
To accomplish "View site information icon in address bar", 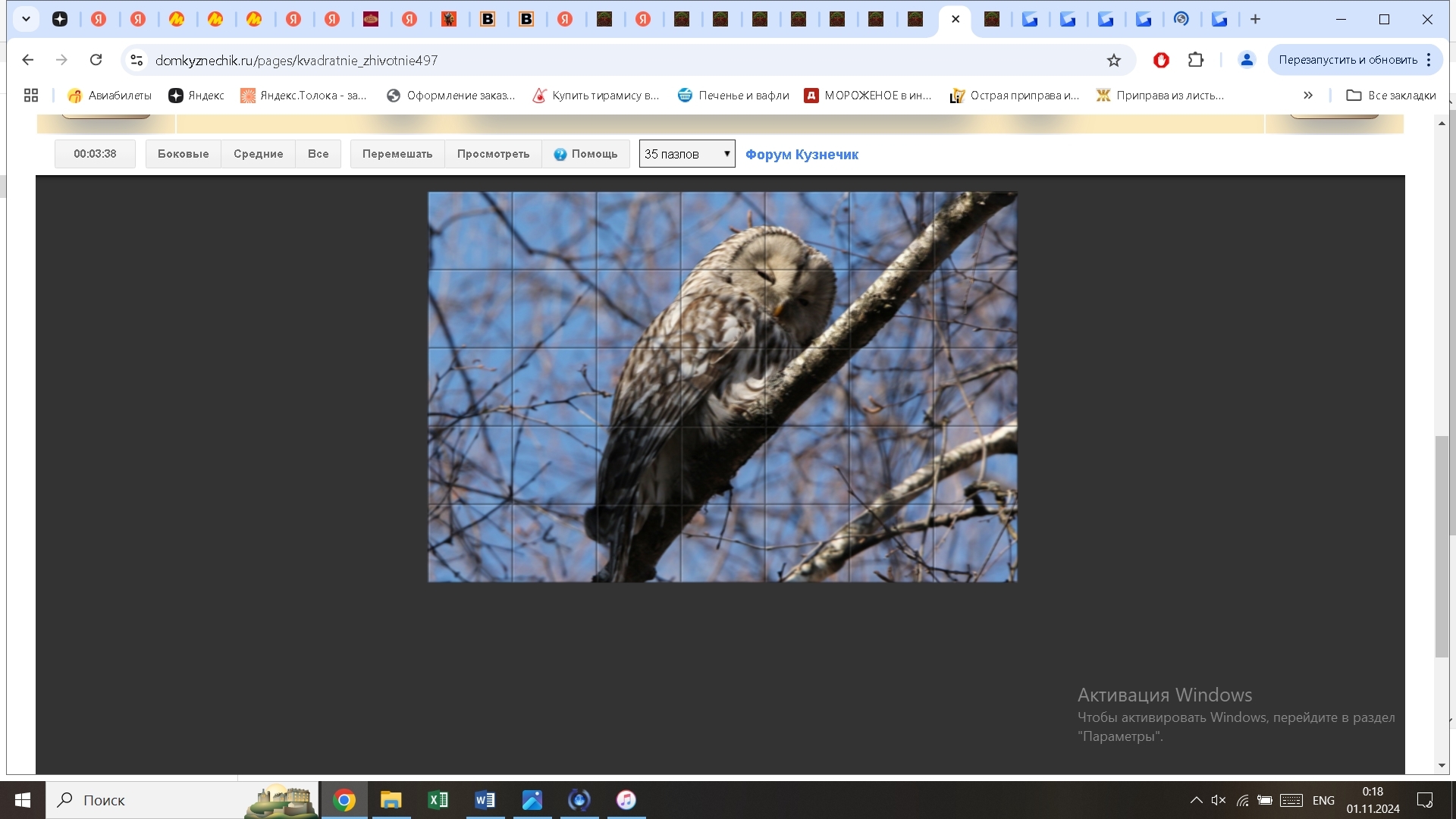I will [136, 60].
